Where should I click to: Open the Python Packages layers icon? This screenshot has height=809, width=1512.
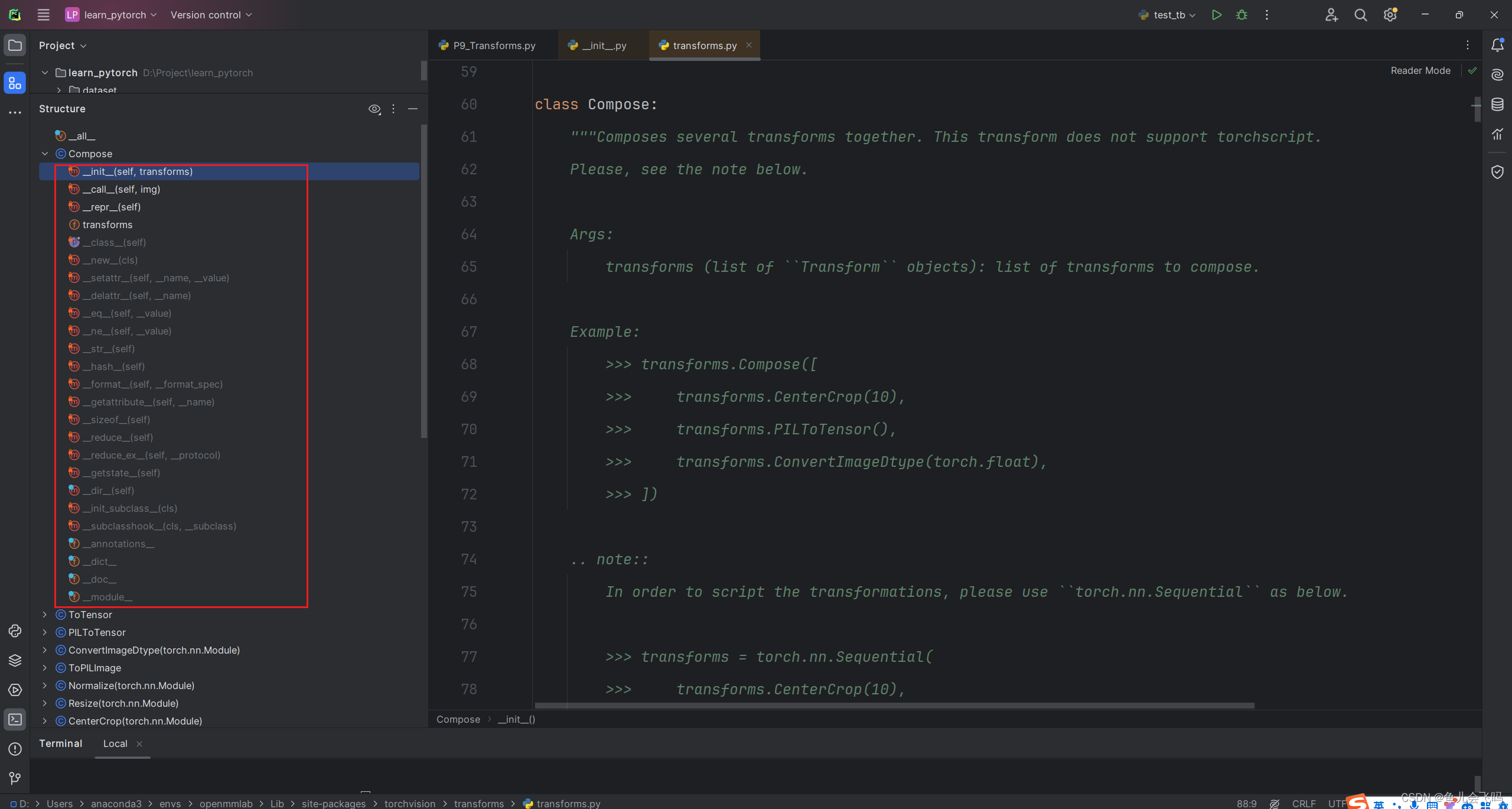point(15,660)
